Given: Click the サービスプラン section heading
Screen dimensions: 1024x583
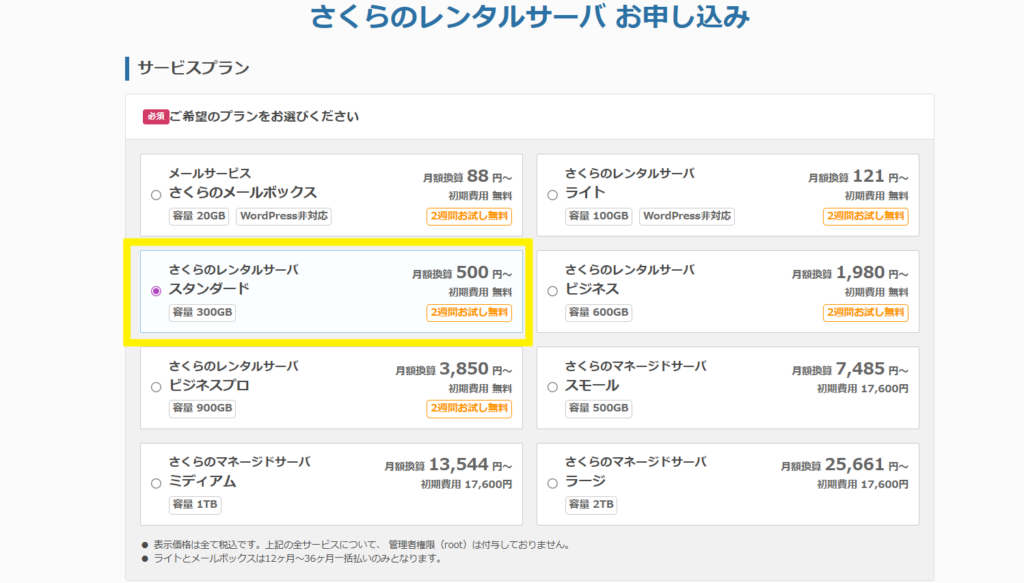Looking at the screenshot, I should pyautogui.click(x=193, y=68).
